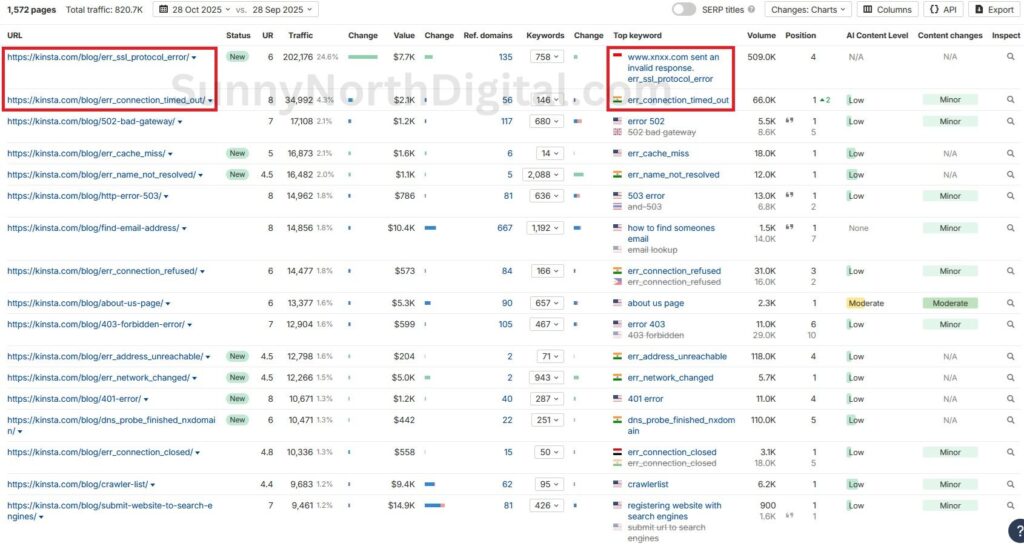Open the caret menu beside 502-bad-gateway URL
Screen dimensions: 1024x546
click(180, 122)
